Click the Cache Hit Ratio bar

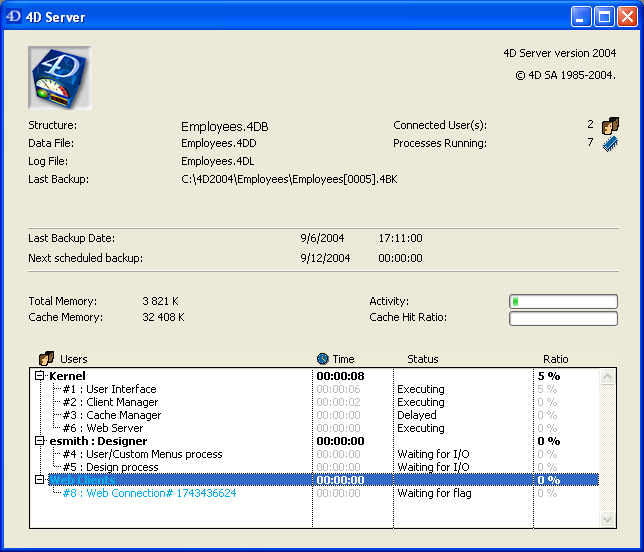[x=563, y=319]
